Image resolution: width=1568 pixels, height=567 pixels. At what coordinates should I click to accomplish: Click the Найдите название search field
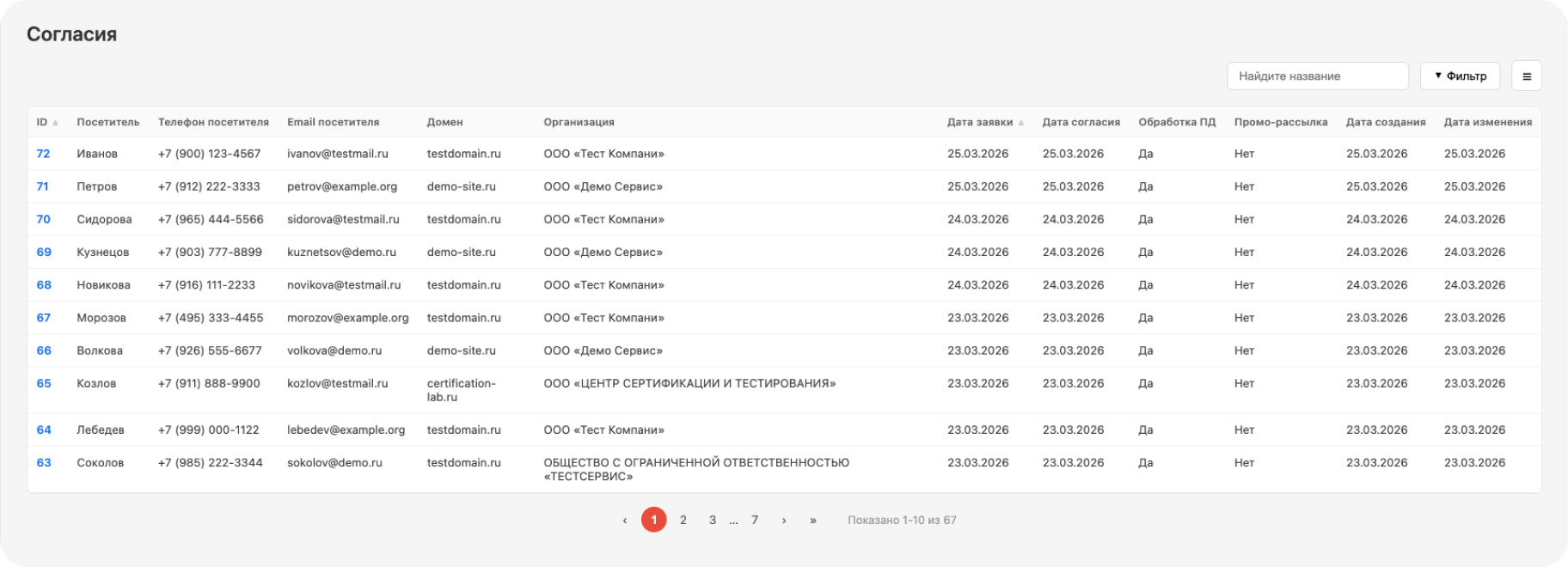[1317, 76]
